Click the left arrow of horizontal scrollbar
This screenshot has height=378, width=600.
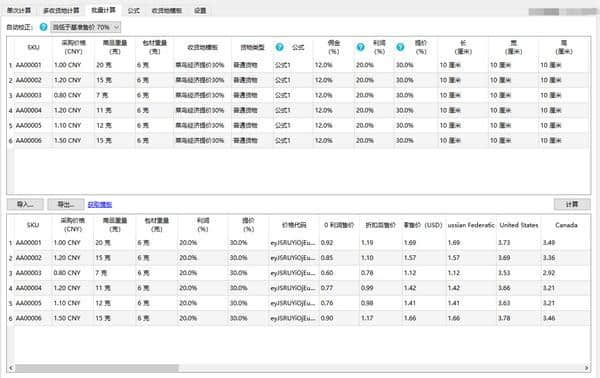coord(11,368)
